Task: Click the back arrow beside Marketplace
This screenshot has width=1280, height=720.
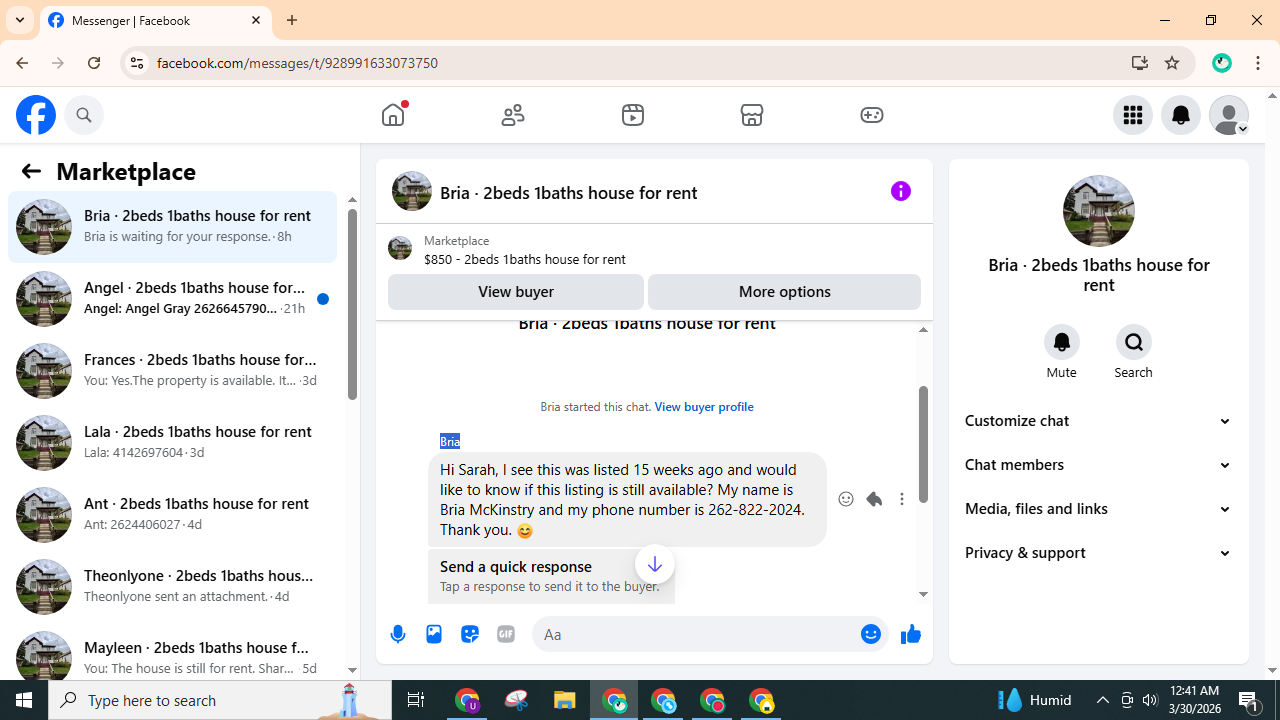Action: click(31, 171)
